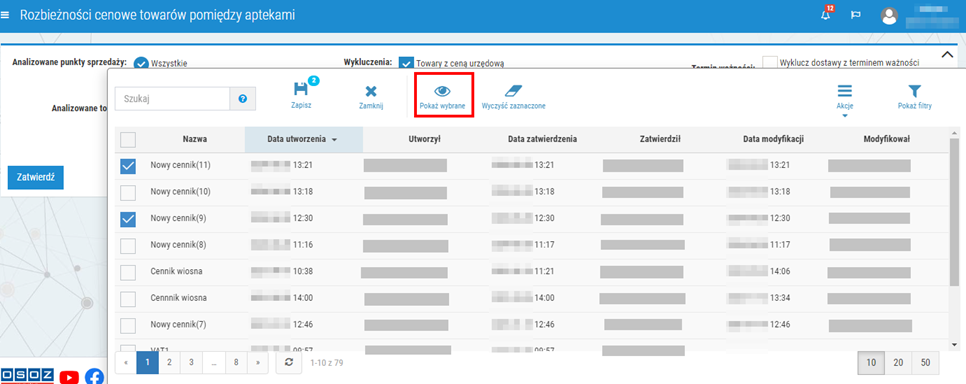Click the 1-10 z 79 record count
Viewport: 966px width, 384px height.
[x=327, y=363]
